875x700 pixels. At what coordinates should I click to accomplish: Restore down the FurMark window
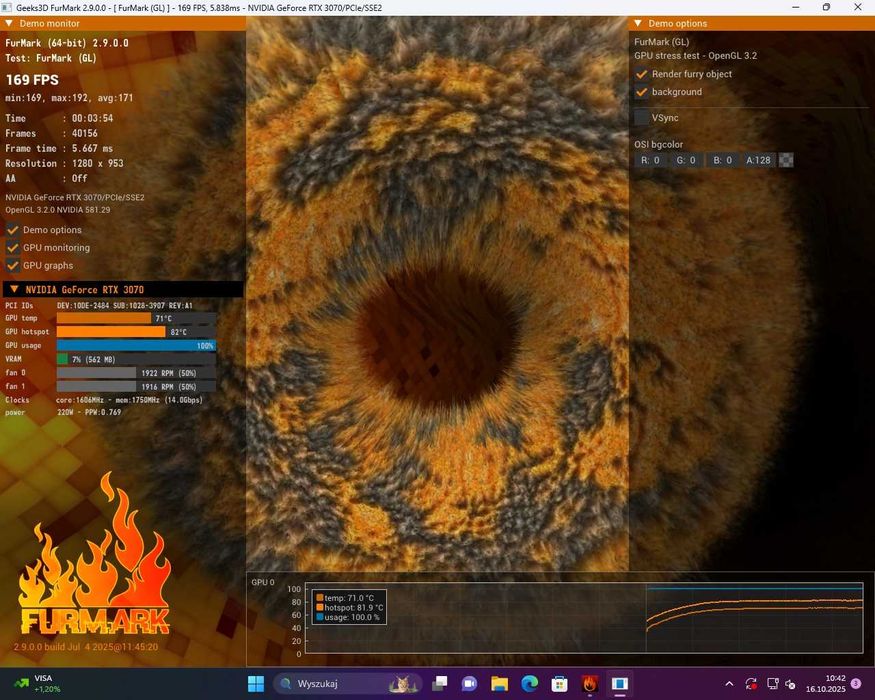(826, 7)
